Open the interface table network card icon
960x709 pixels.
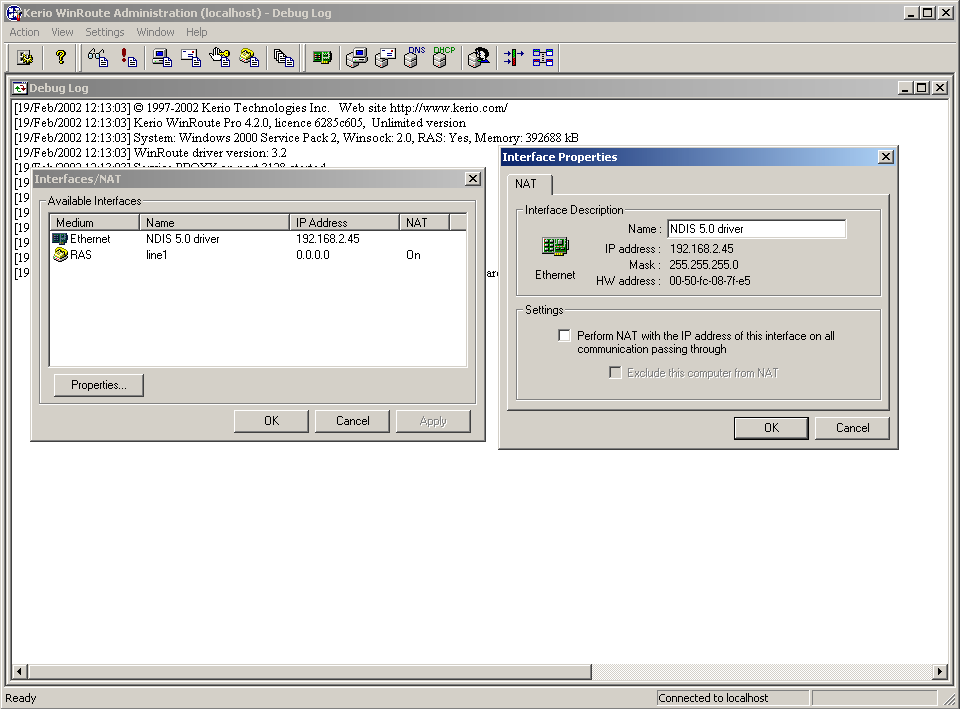pos(322,58)
